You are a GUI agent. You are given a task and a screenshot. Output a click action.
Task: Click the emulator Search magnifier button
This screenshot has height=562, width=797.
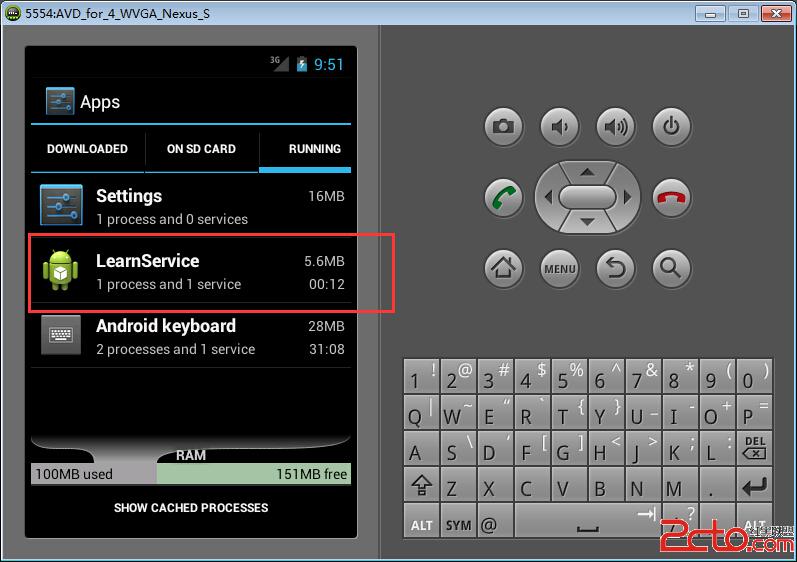pyautogui.click(x=671, y=268)
